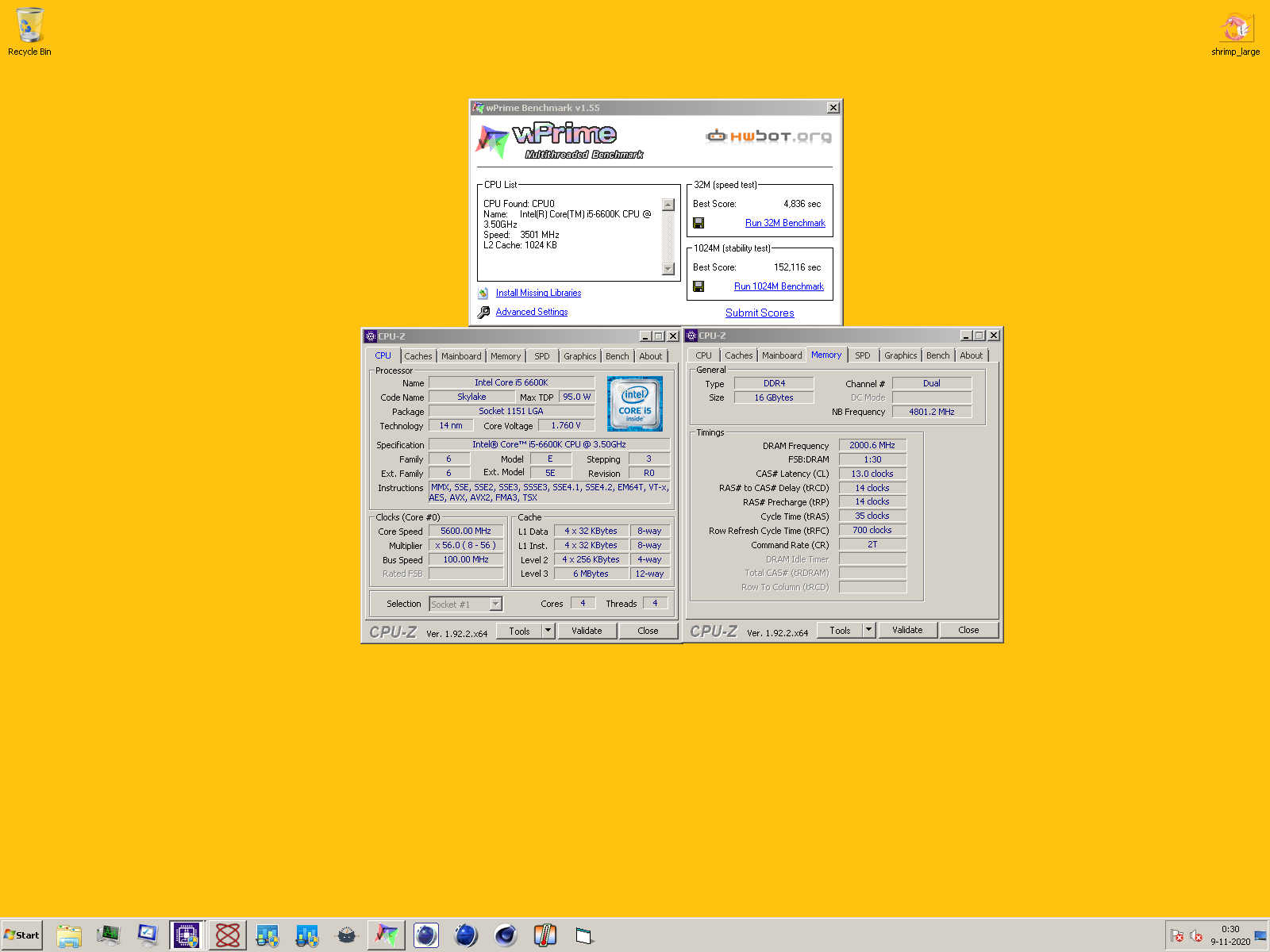Open SPD tab in left CPU-Z

[542, 356]
